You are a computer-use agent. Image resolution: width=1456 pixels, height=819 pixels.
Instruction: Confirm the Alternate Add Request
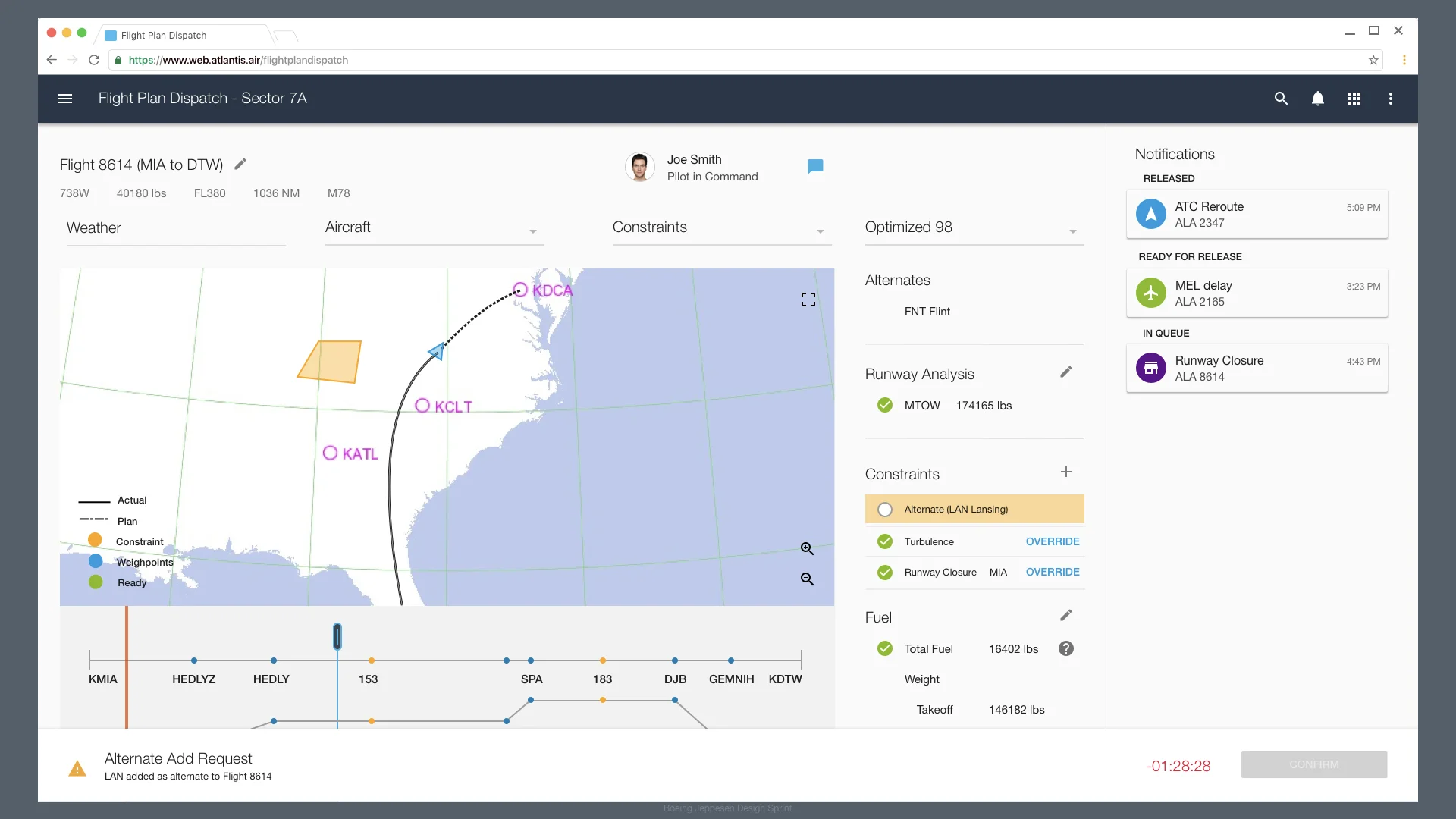[1314, 764]
